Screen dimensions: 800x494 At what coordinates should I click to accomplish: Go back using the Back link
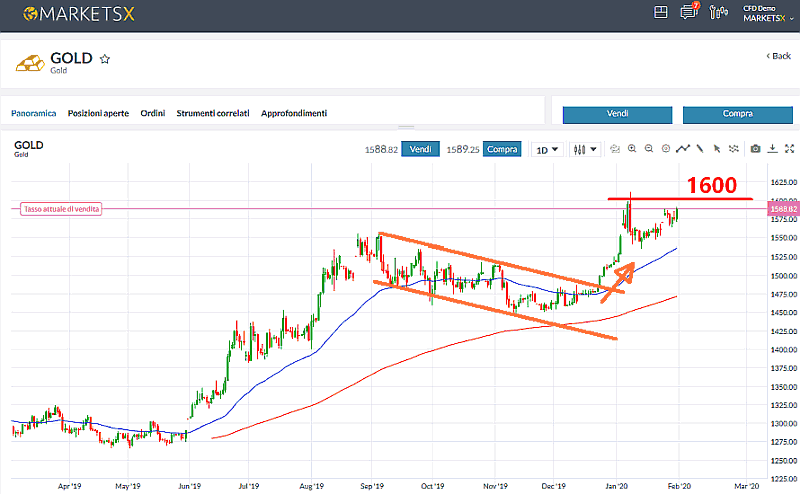(778, 55)
